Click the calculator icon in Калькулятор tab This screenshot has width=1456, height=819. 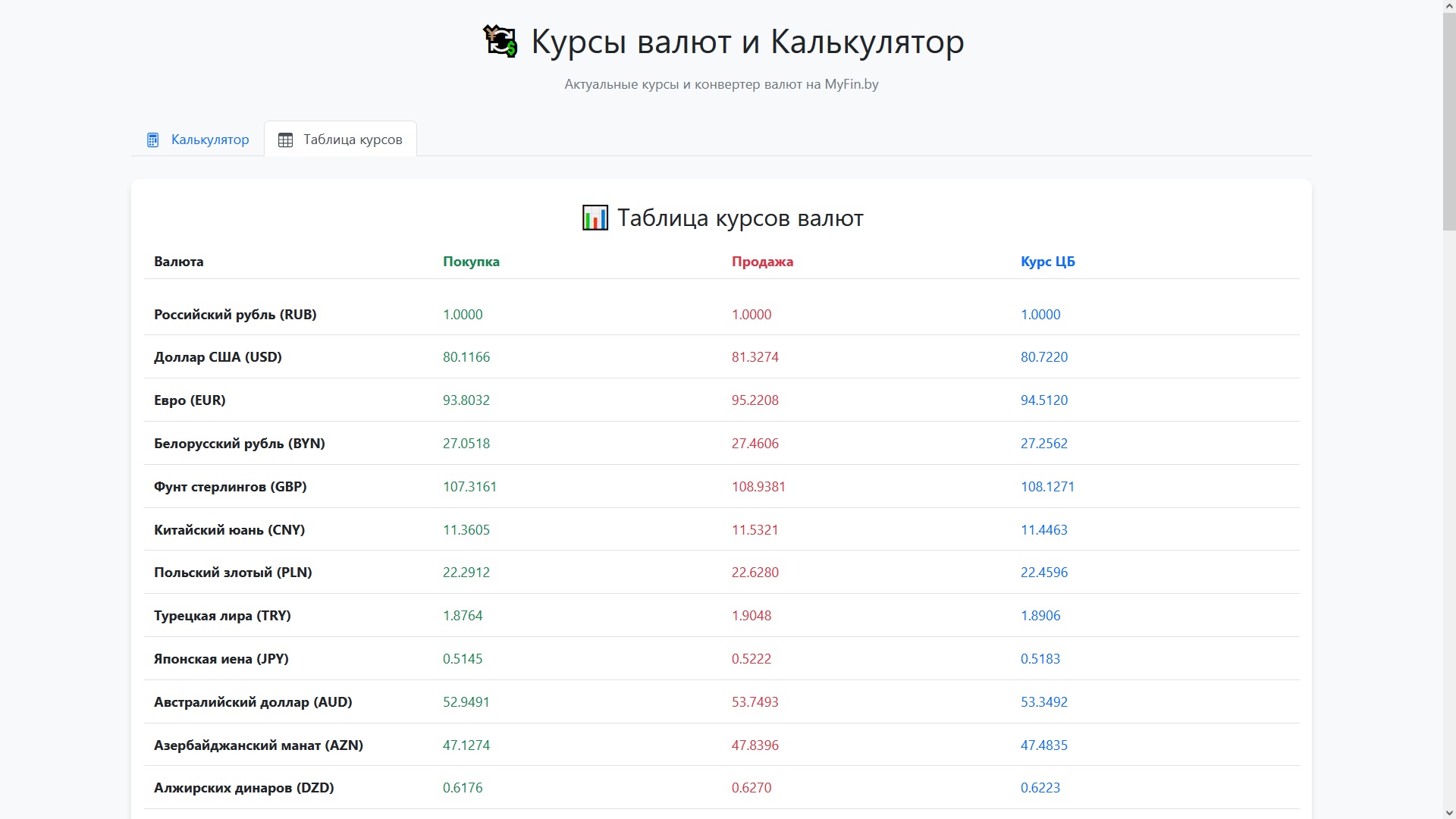[152, 140]
